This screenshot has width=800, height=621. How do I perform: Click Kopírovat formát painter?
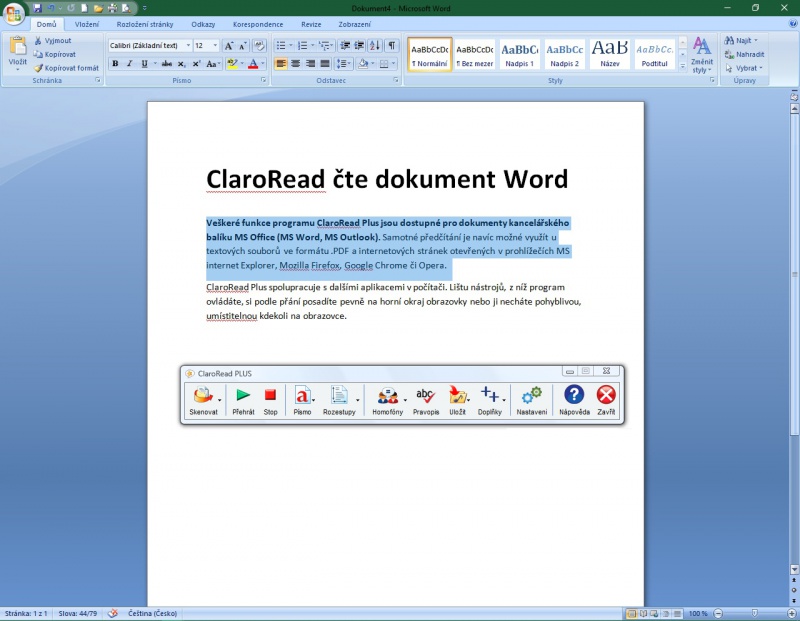click(66, 68)
